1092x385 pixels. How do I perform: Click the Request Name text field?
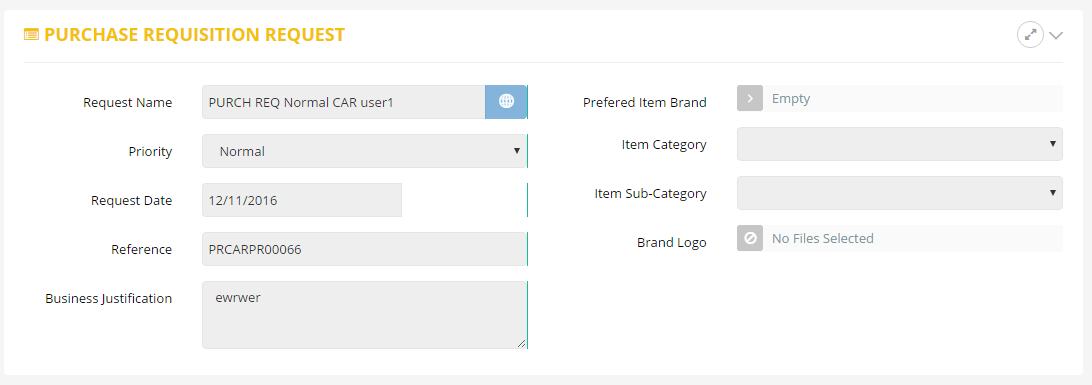(344, 102)
